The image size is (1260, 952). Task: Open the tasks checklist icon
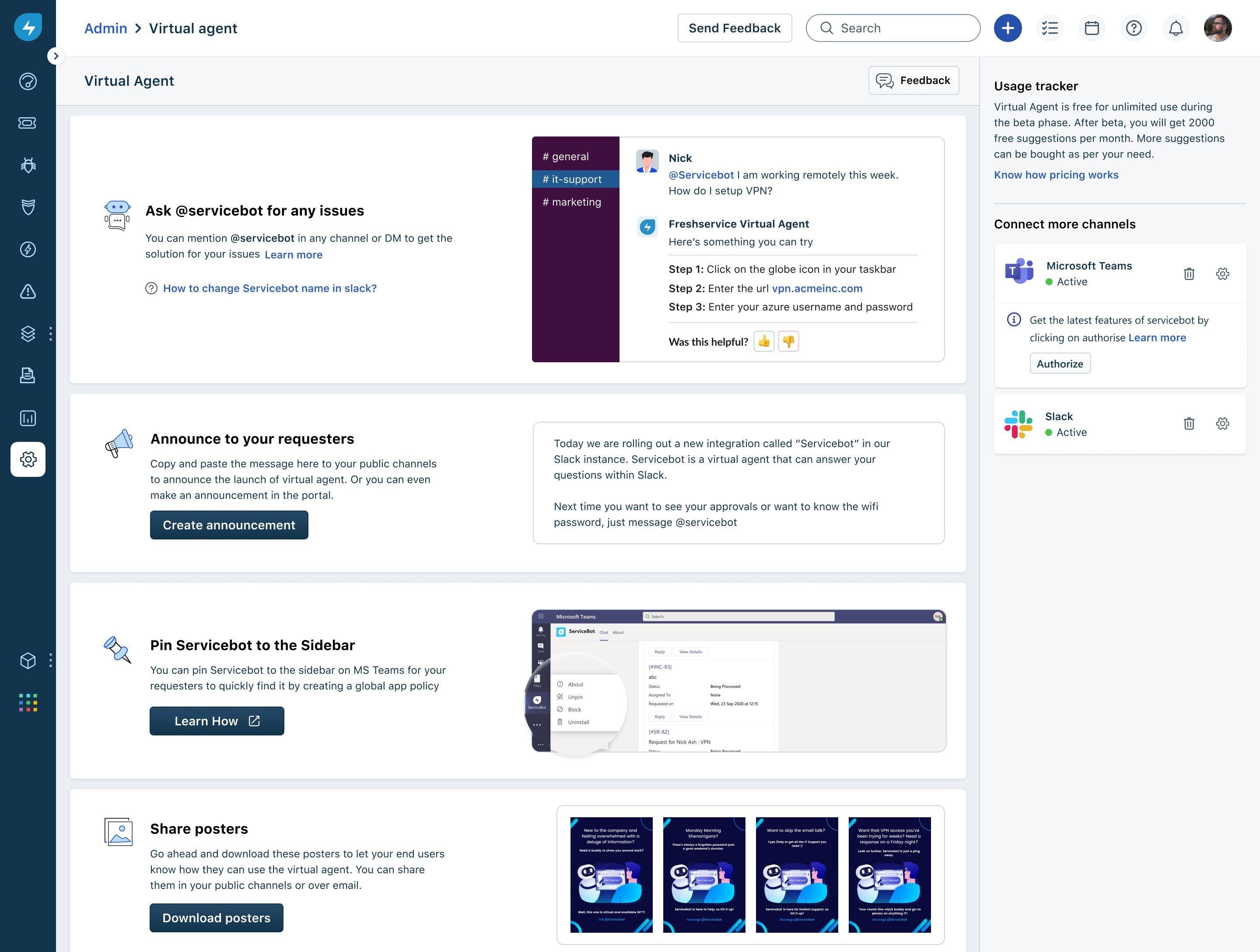(1049, 28)
